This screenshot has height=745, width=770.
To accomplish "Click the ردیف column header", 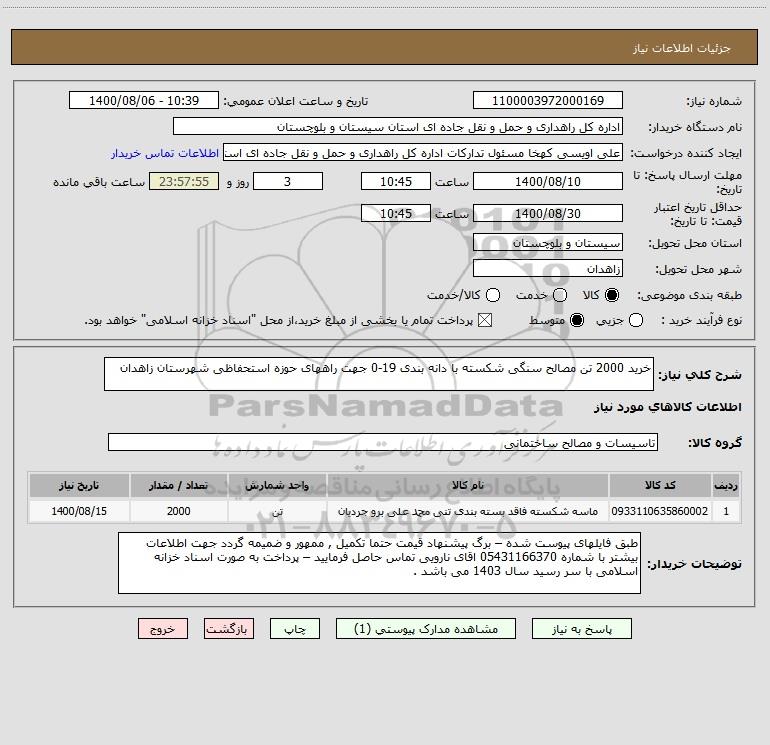I will 726,485.
